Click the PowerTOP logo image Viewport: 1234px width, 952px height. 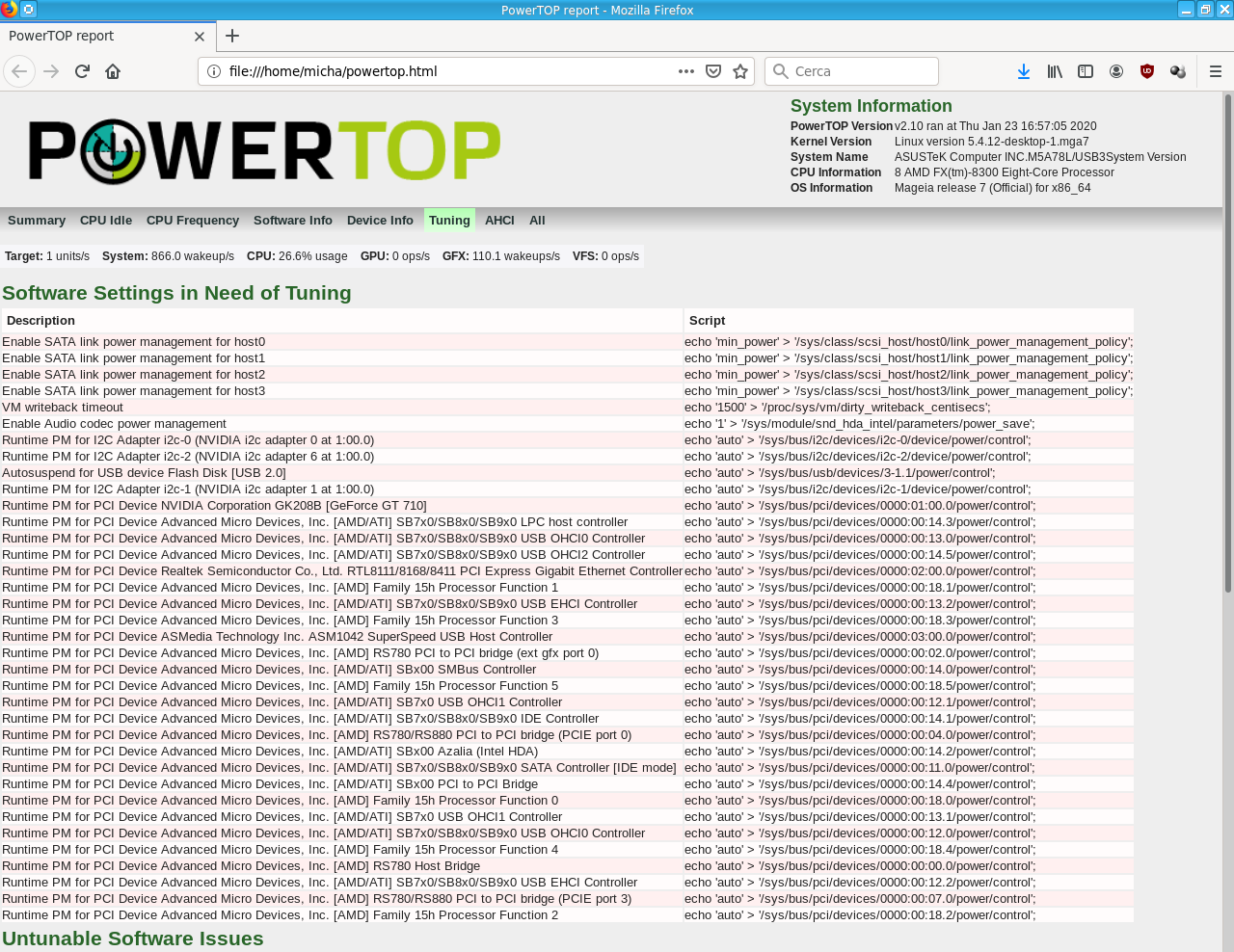tap(264, 151)
